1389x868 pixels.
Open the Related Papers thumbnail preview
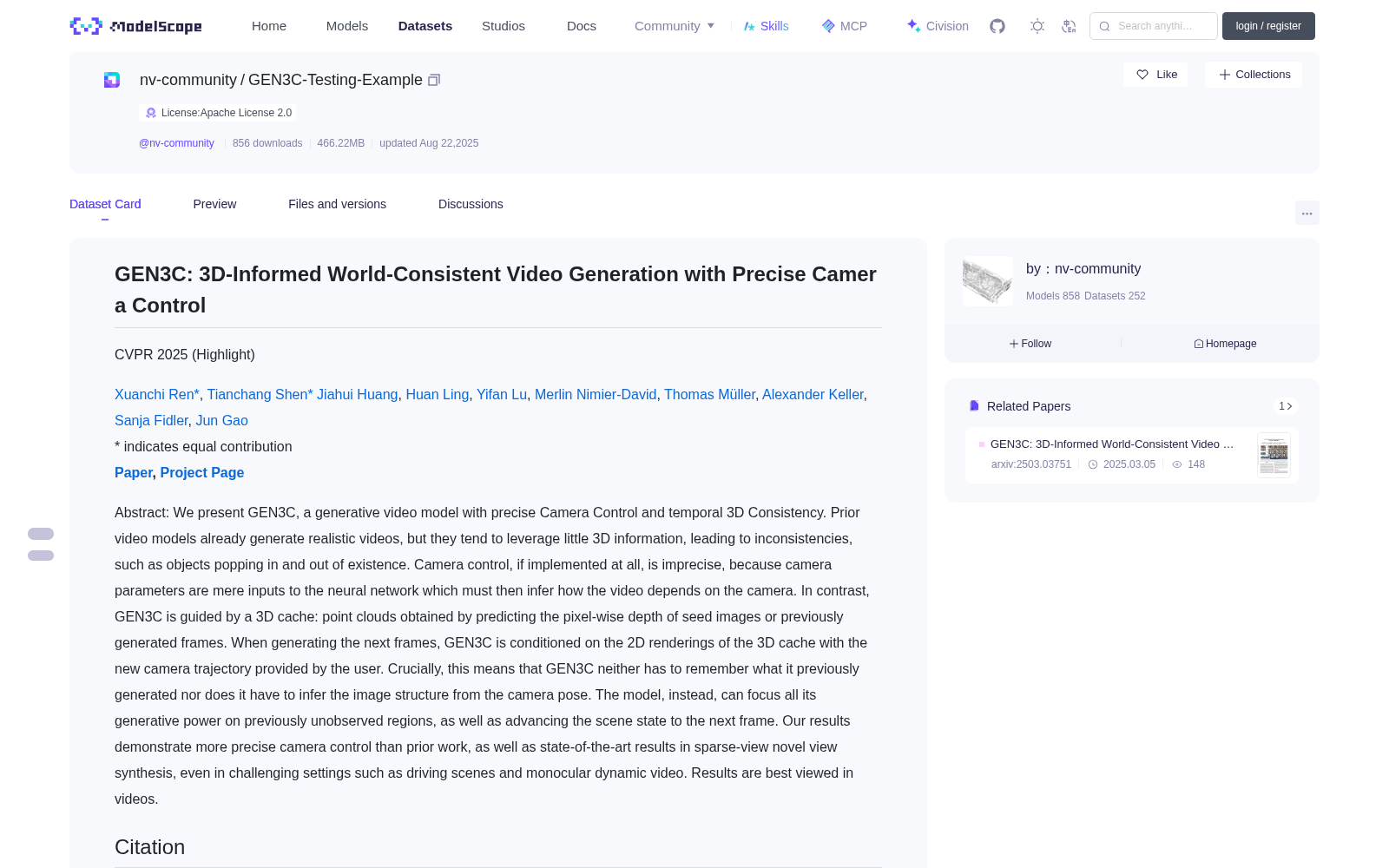[1274, 455]
